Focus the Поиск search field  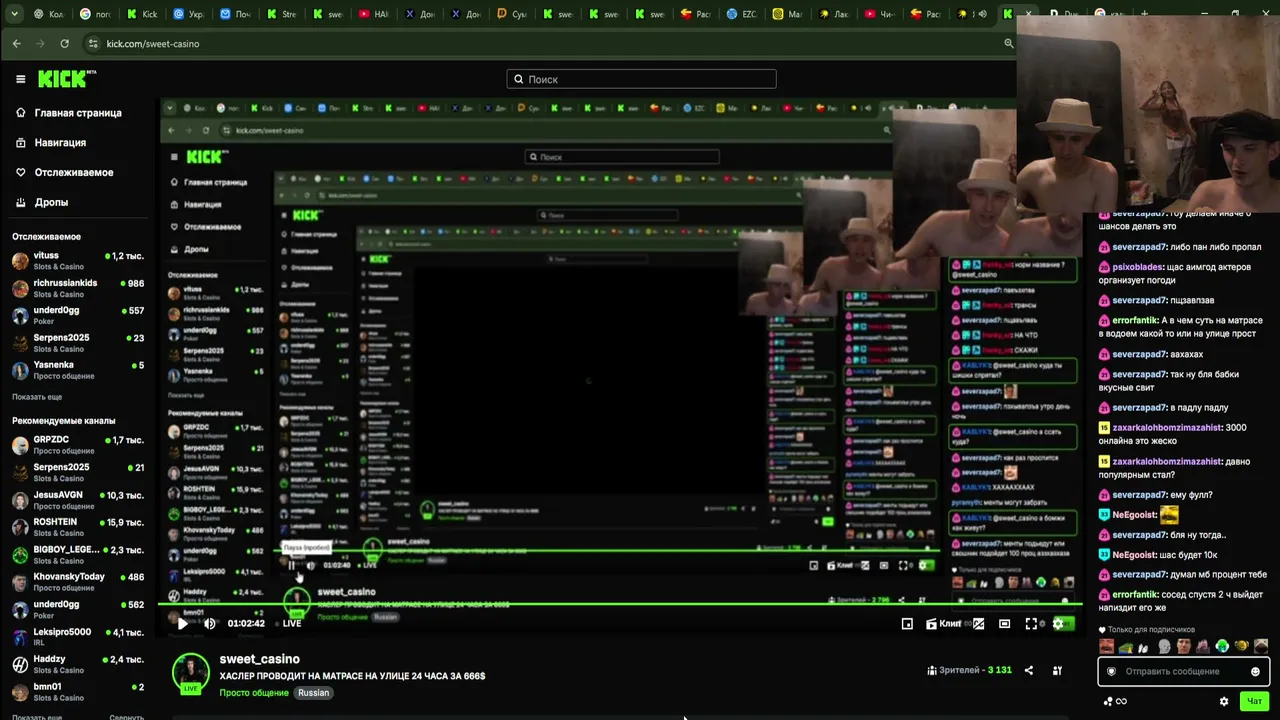pyautogui.click(x=641, y=79)
